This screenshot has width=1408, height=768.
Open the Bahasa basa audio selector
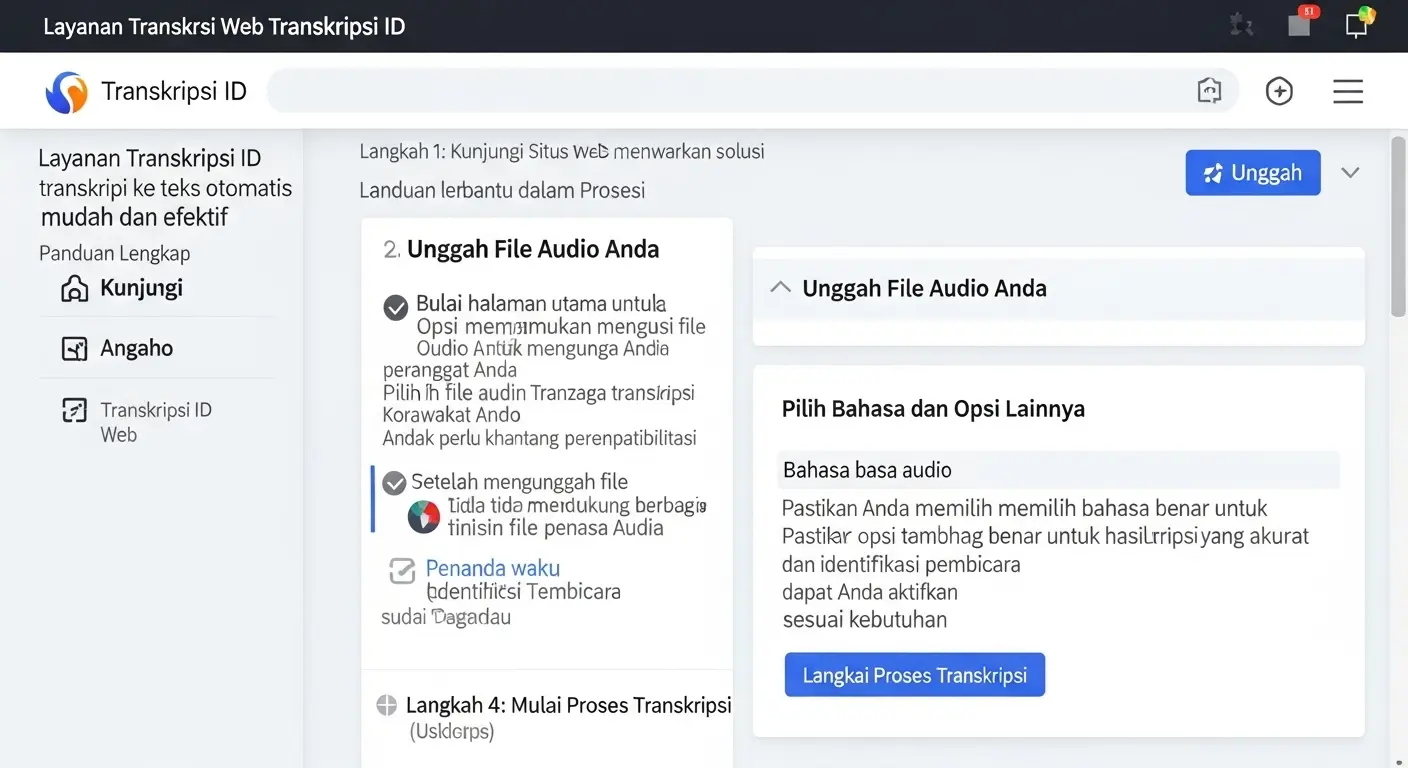coord(1058,470)
